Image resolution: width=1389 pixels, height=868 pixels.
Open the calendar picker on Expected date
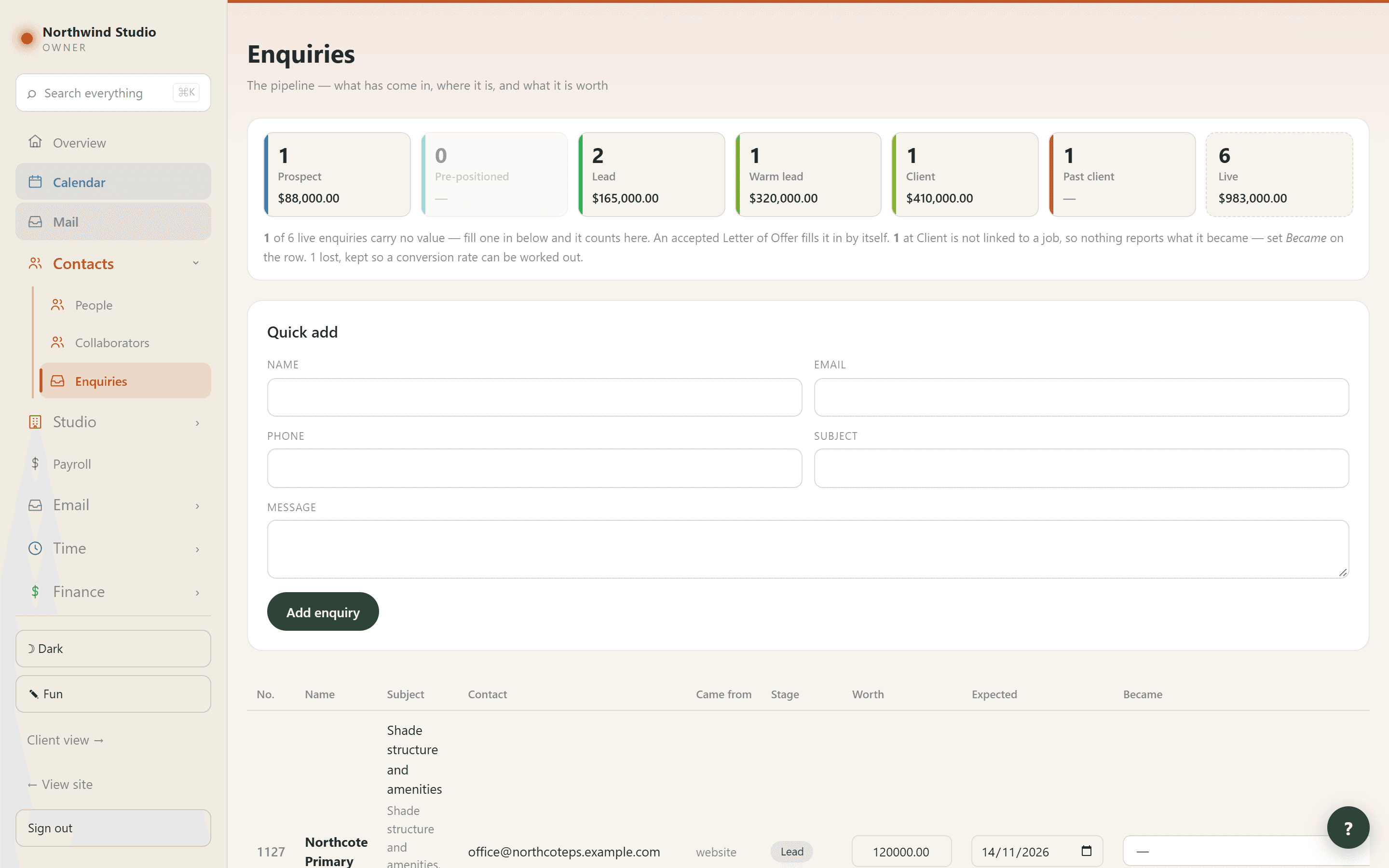point(1086,851)
